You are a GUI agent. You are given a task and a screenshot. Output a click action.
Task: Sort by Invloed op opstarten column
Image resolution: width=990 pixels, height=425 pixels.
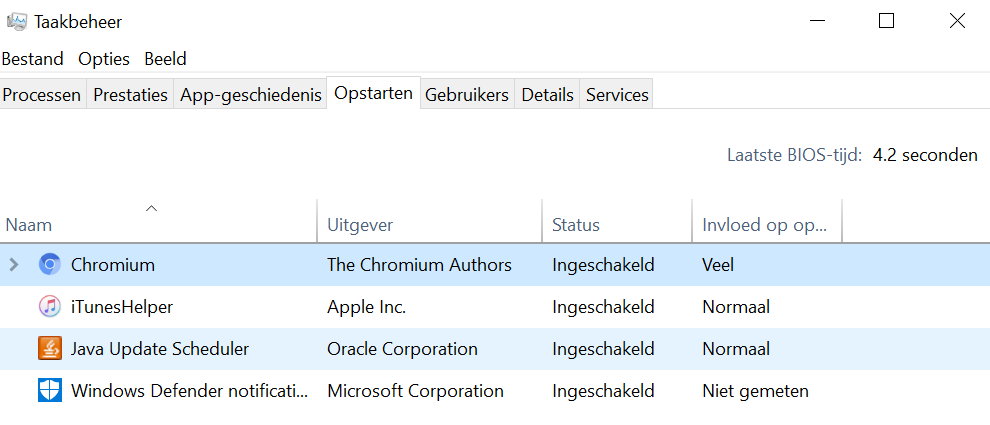pyautogui.click(x=767, y=220)
